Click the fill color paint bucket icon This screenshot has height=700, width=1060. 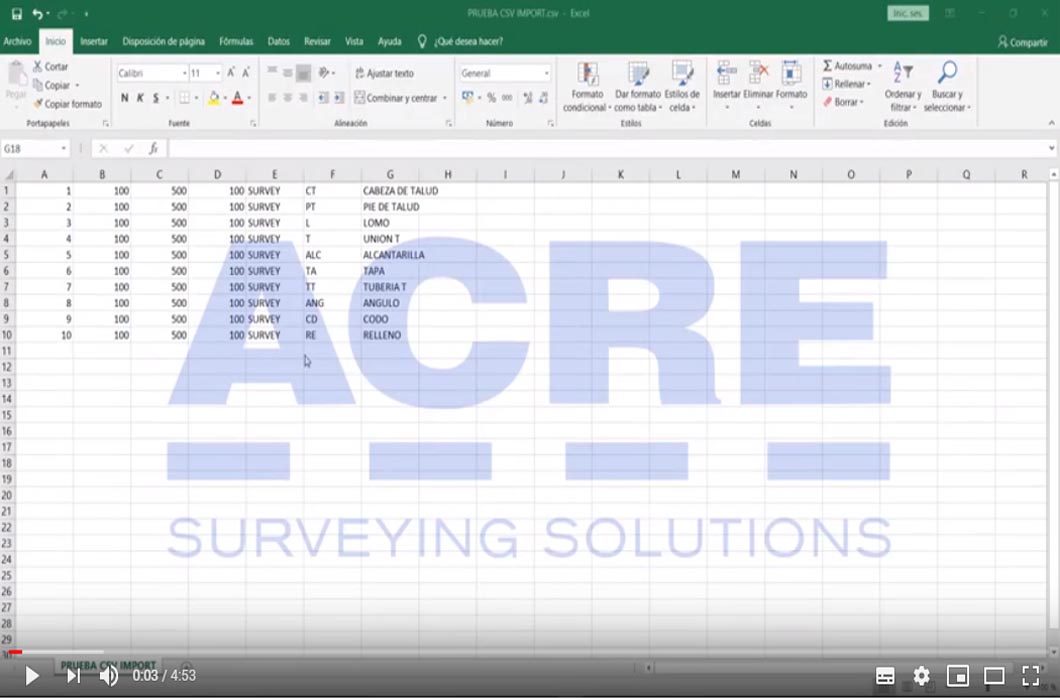214,98
